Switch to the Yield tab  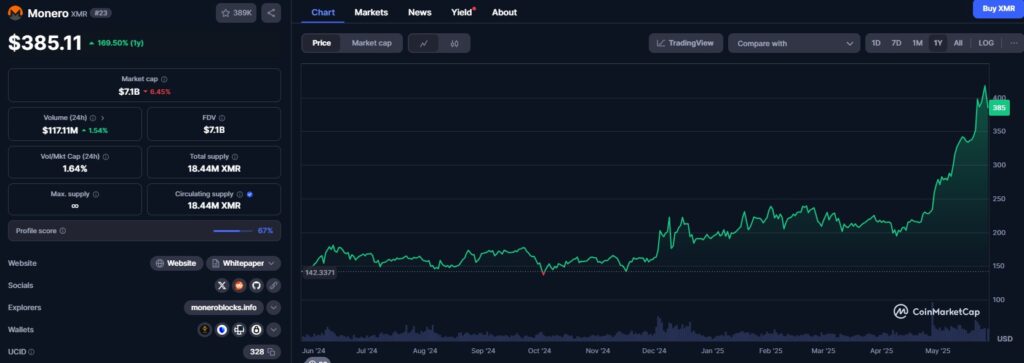pyautogui.click(x=462, y=12)
